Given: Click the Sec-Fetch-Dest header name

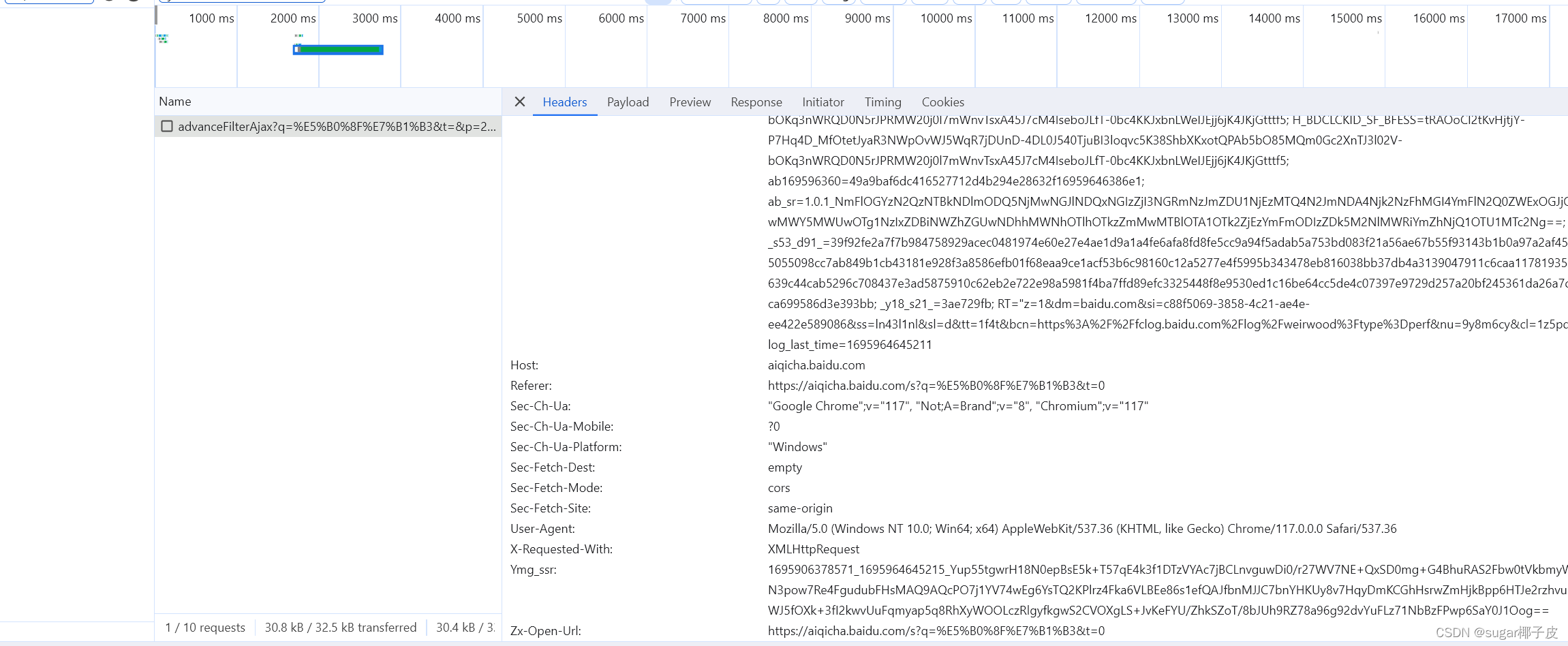Looking at the screenshot, I should click(x=553, y=467).
